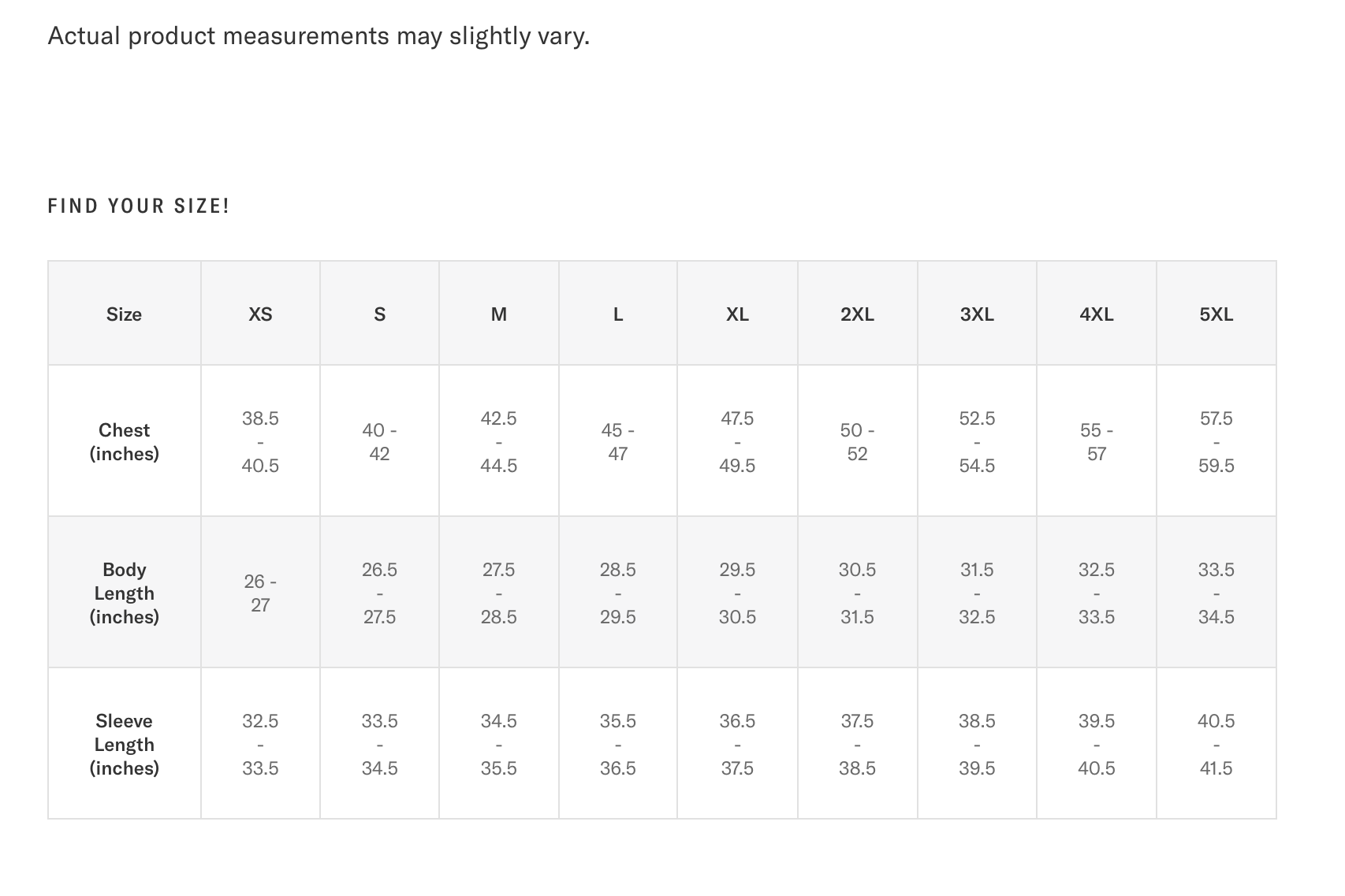Click the XS size column header
The width and height of the screenshot is (1345, 896).
click(x=260, y=314)
